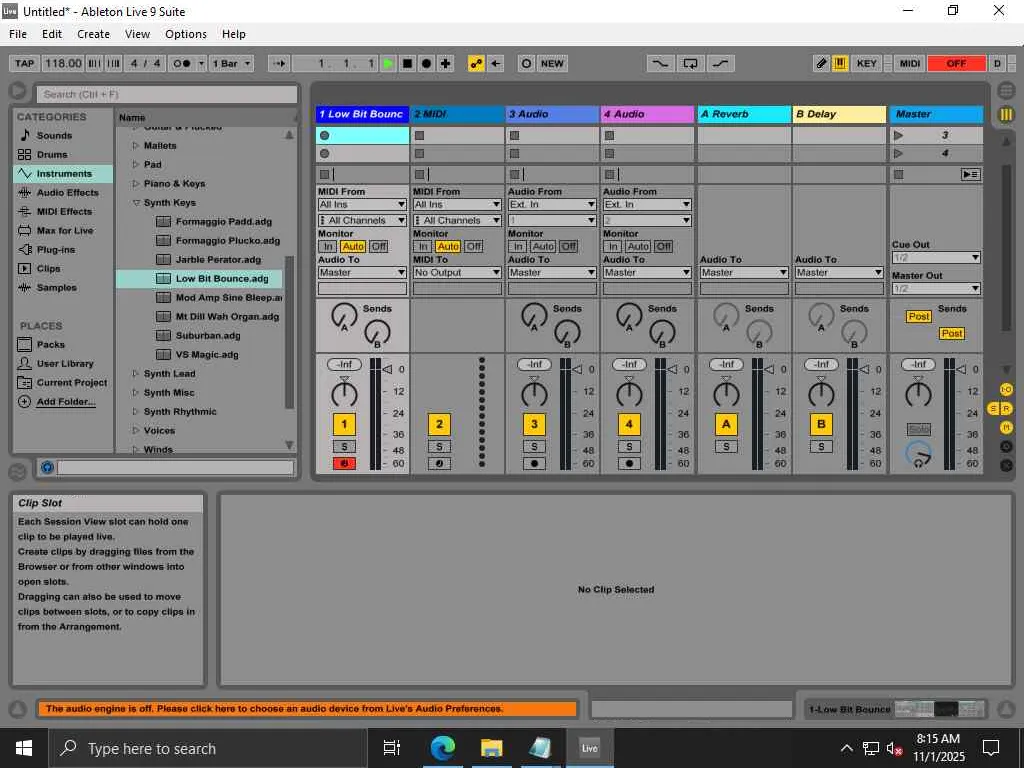Toggle the Punch-In switch
The image size is (1024, 768).
(x=660, y=63)
